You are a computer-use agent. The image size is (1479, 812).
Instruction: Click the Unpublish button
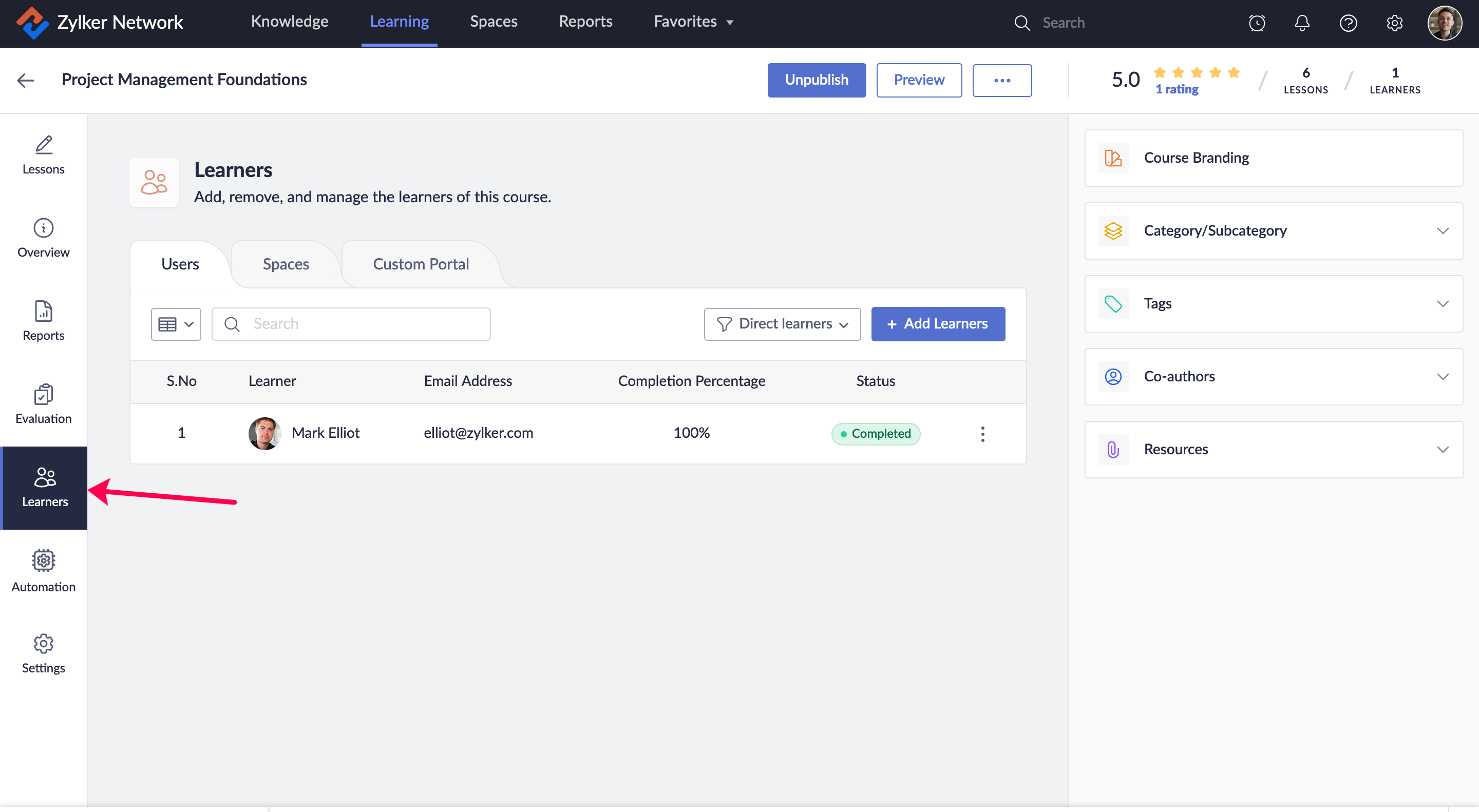point(816,80)
